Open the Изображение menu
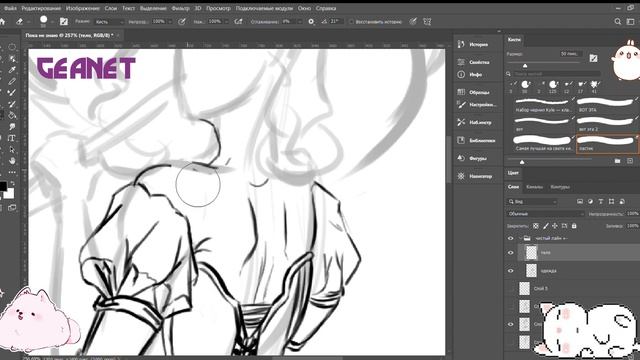Screen dimensions: 640x360 pos(82,8)
